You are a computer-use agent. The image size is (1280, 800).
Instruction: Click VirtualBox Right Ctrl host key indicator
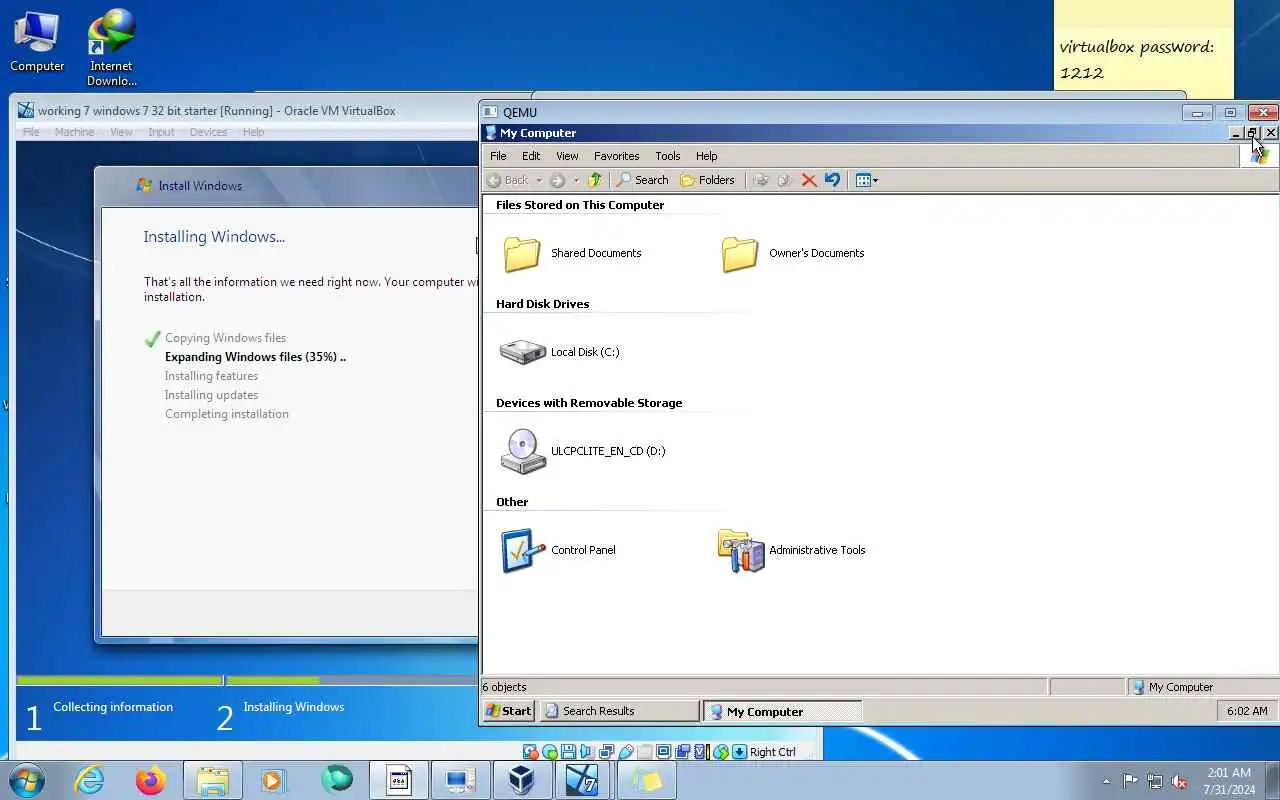(772, 752)
